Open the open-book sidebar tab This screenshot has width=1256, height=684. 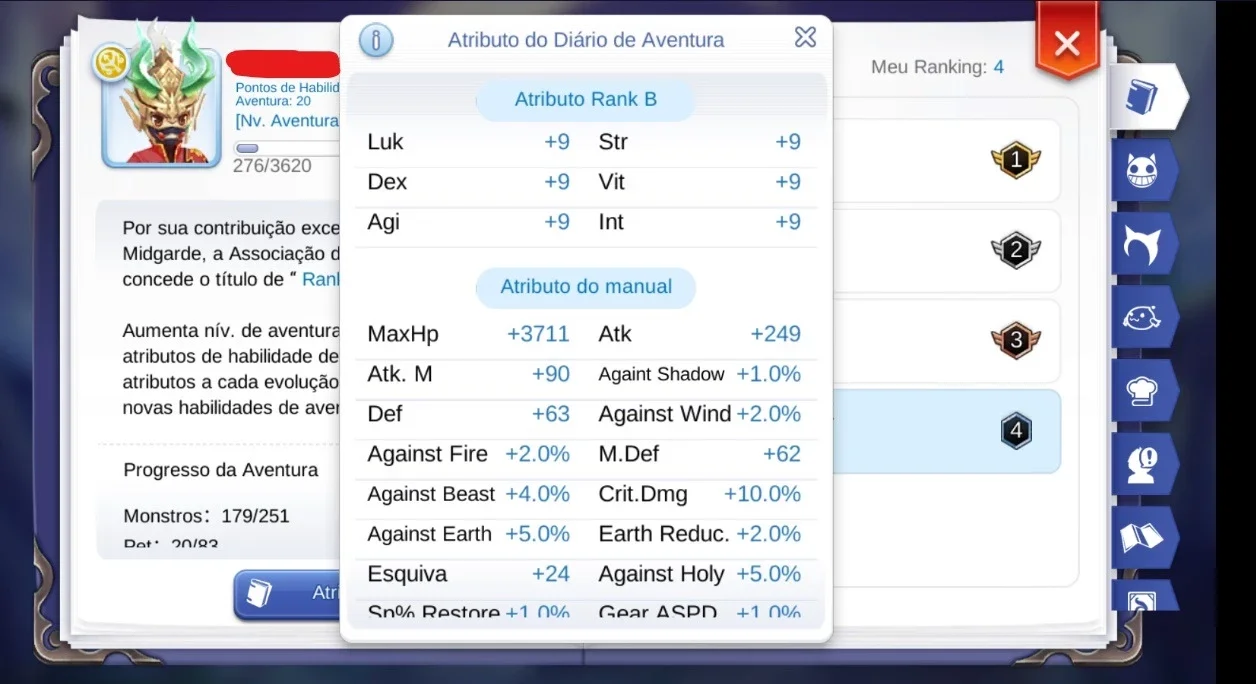point(1144,538)
